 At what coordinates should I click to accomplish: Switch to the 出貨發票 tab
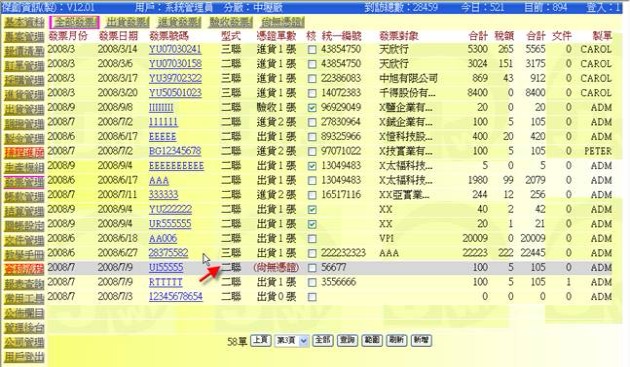pos(127,22)
